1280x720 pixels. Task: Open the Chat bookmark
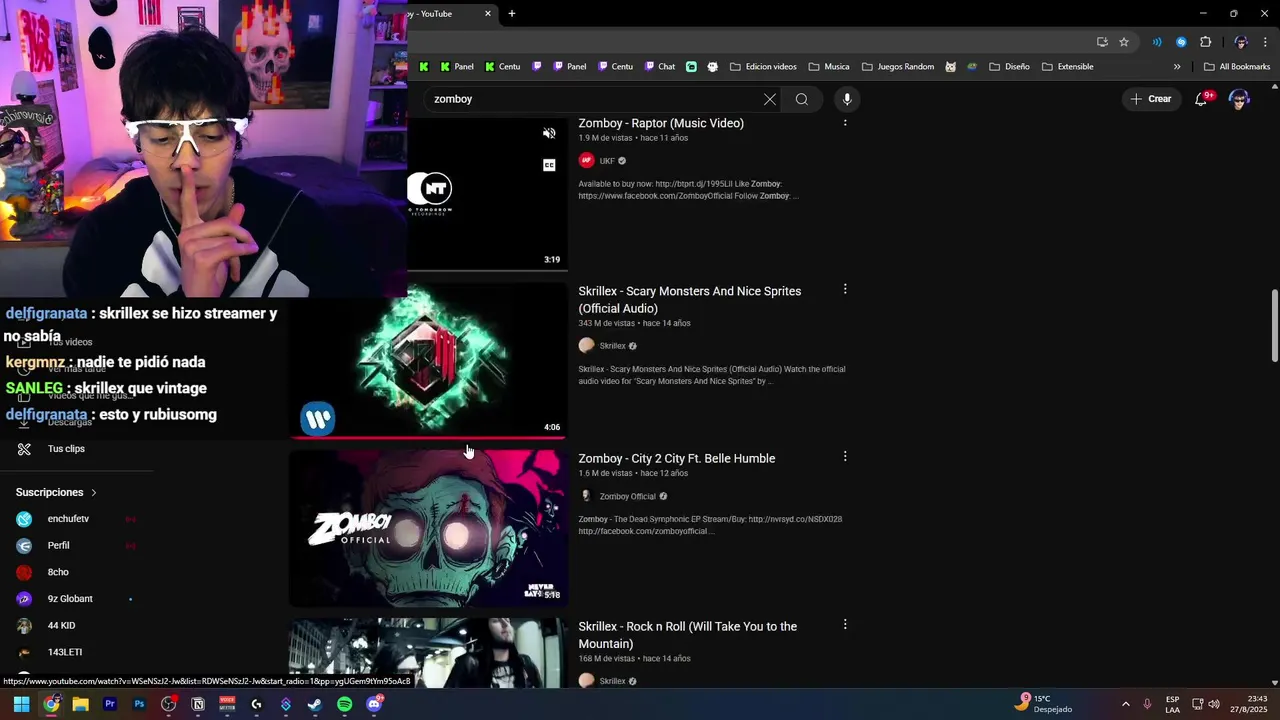pyautogui.click(x=659, y=67)
